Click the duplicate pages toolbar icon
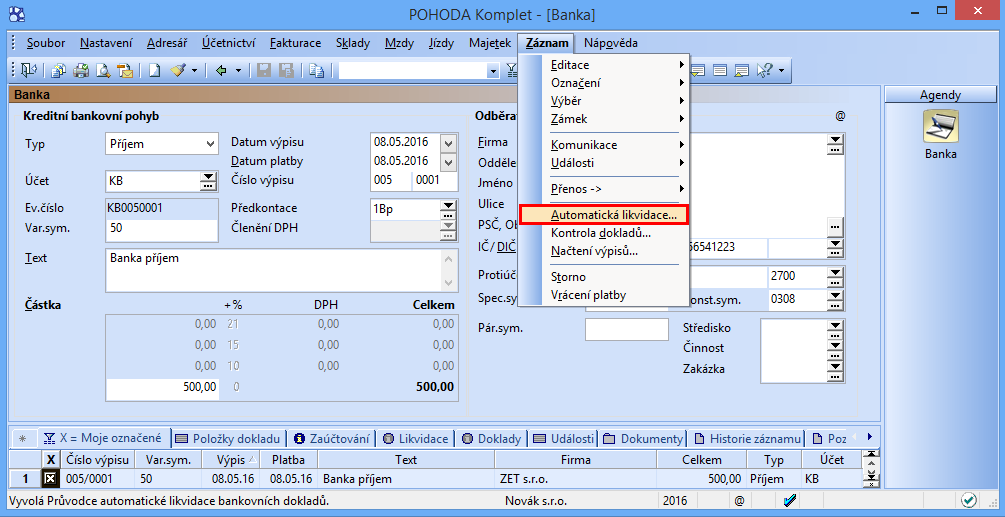Viewport: 1005px width, 517px height. pyautogui.click(x=316, y=70)
